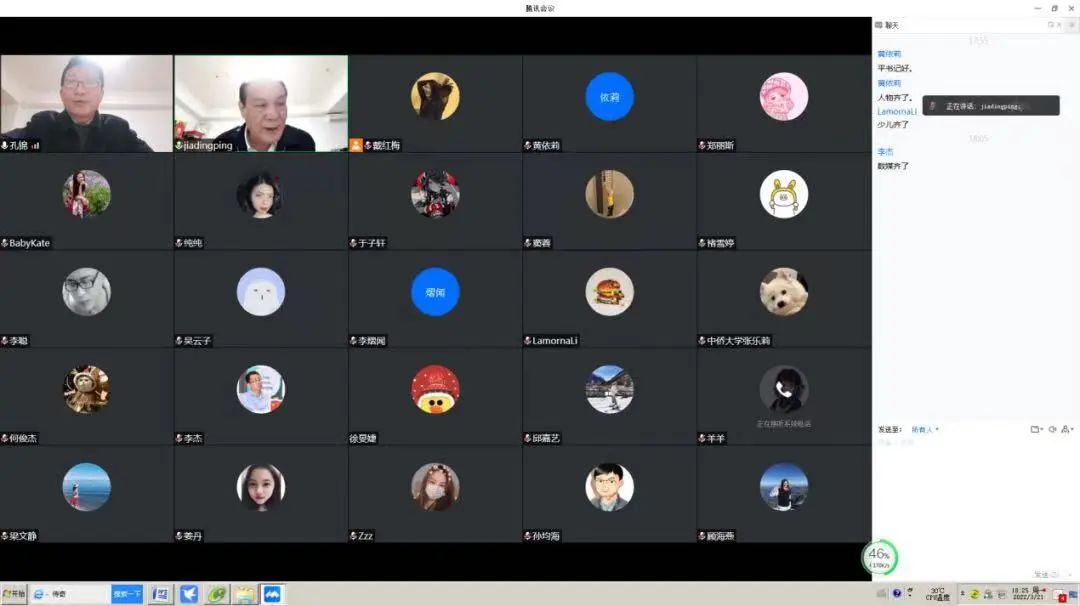Screen dimensions: 1080x606
Task: Click sender name LamornaLi in chat
Action: (897, 111)
